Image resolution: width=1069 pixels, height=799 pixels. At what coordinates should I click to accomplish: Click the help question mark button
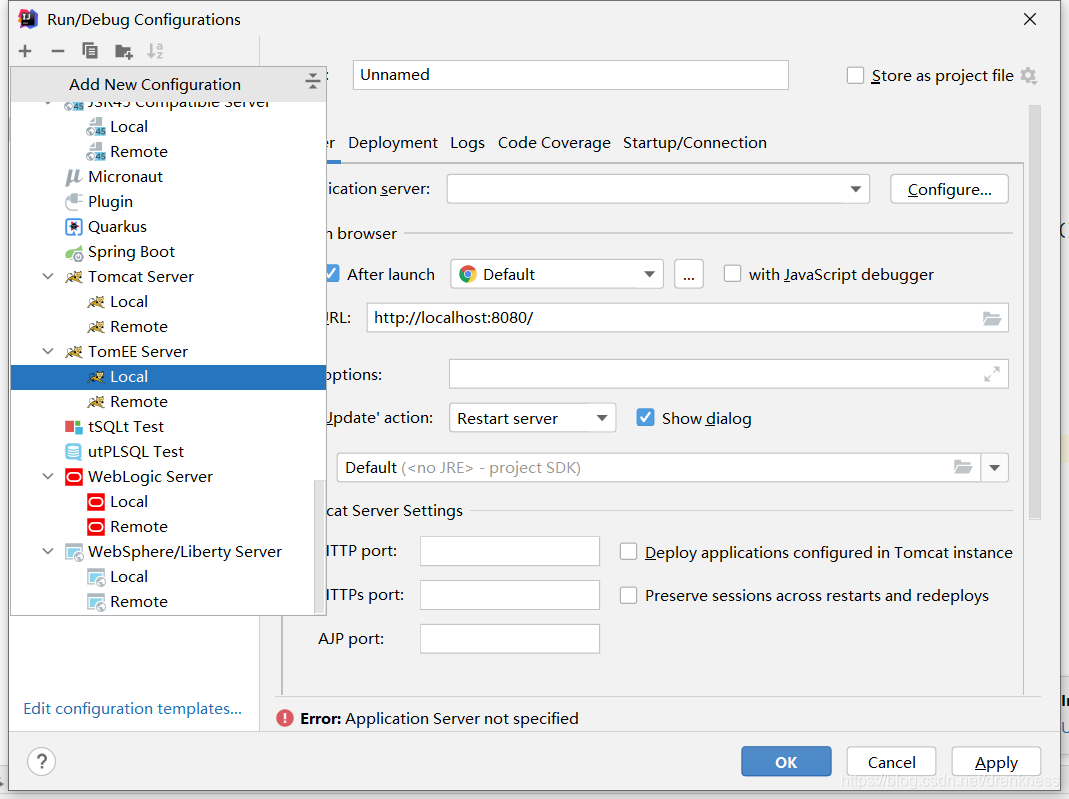[42, 762]
